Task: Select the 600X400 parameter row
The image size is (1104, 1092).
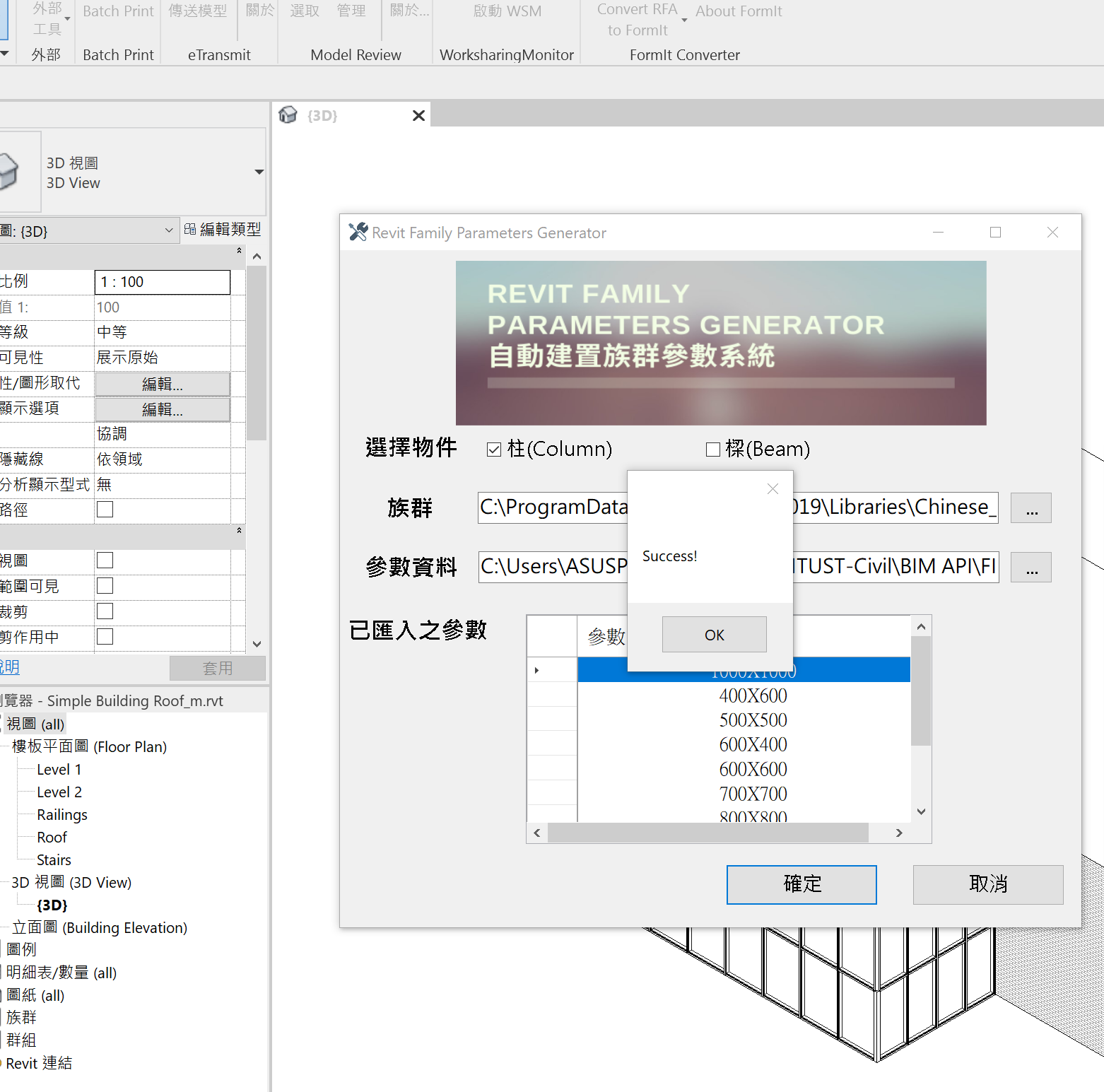Action: 744,745
